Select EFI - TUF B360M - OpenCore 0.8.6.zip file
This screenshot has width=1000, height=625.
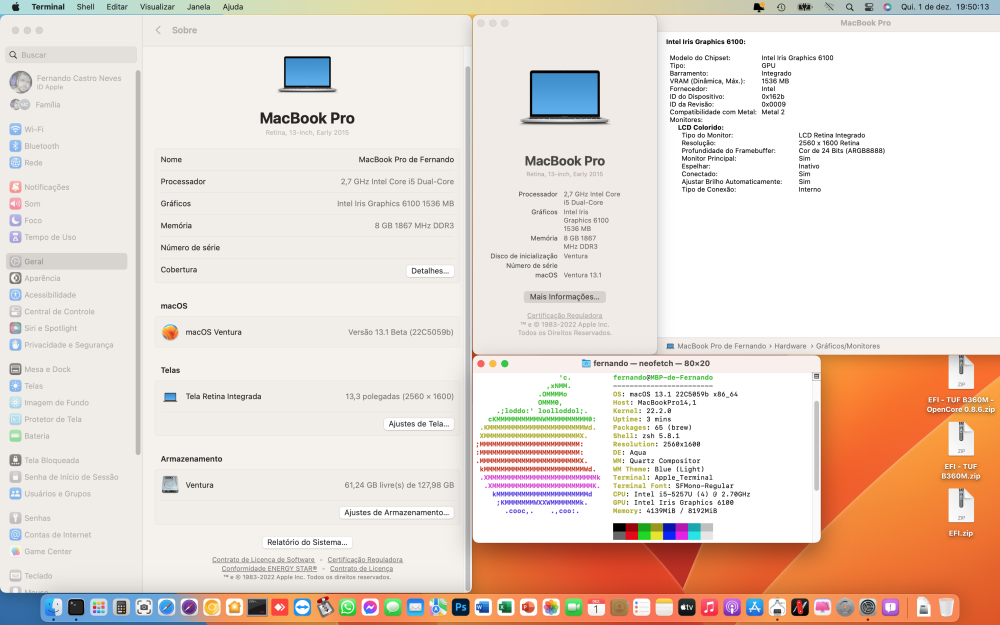pyautogui.click(x=960, y=383)
